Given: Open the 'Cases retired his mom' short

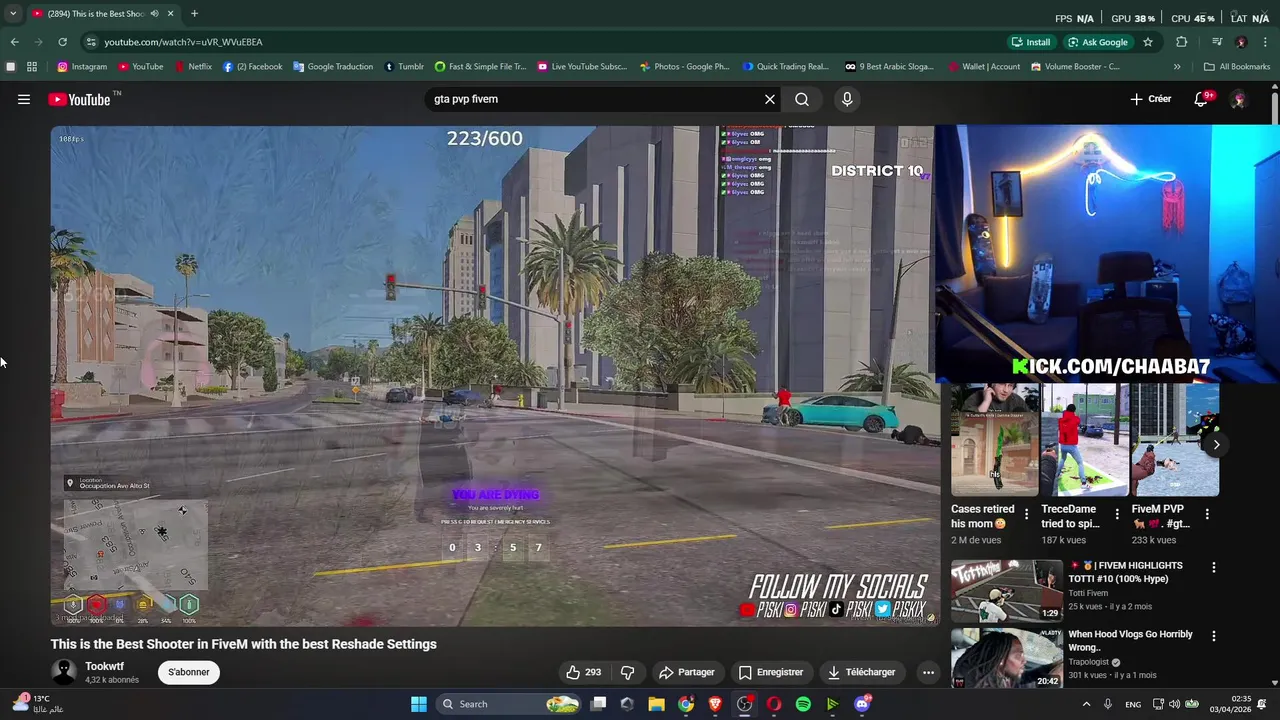Looking at the screenshot, I should pos(995,440).
